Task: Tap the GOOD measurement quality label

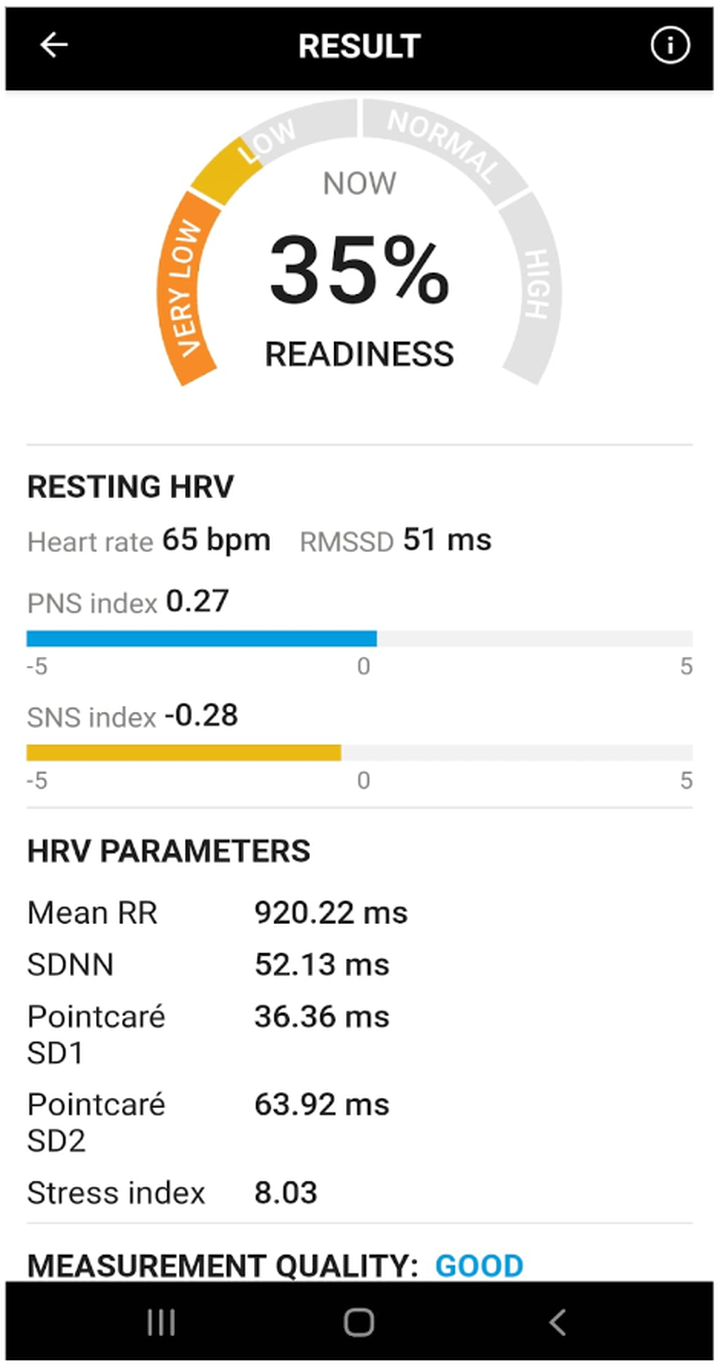Action: [479, 1265]
